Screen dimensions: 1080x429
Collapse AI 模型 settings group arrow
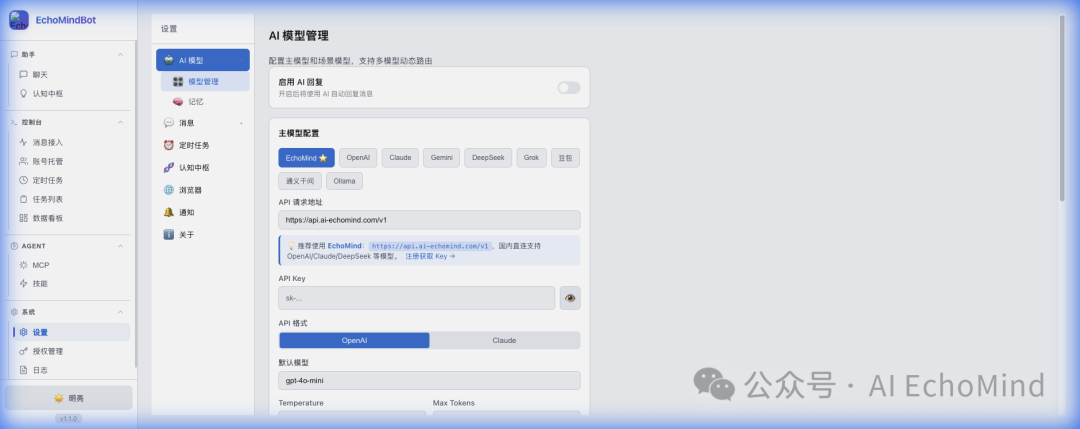241,61
